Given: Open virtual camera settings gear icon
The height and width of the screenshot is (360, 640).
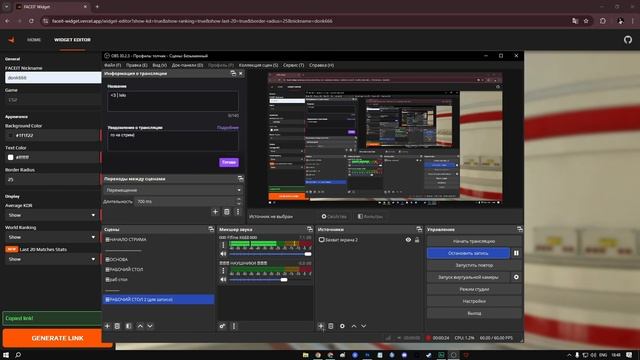Looking at the screenshot, I should pyautogui.click(x=516, y=277).
